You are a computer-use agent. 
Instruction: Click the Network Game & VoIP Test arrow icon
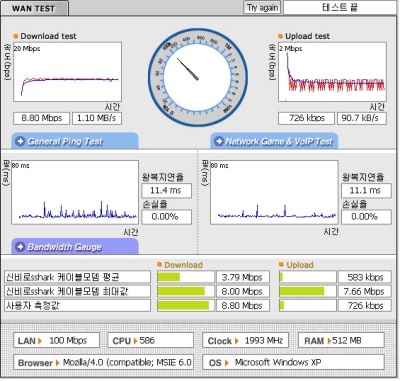coord(219,141)
